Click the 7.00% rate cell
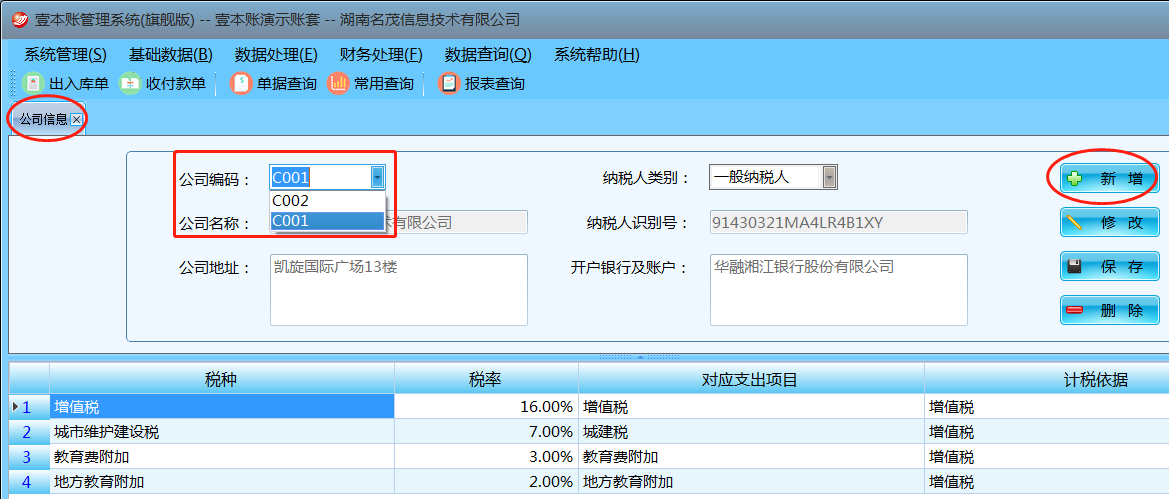The image size is (1169, 499). (x=486, y=432)
